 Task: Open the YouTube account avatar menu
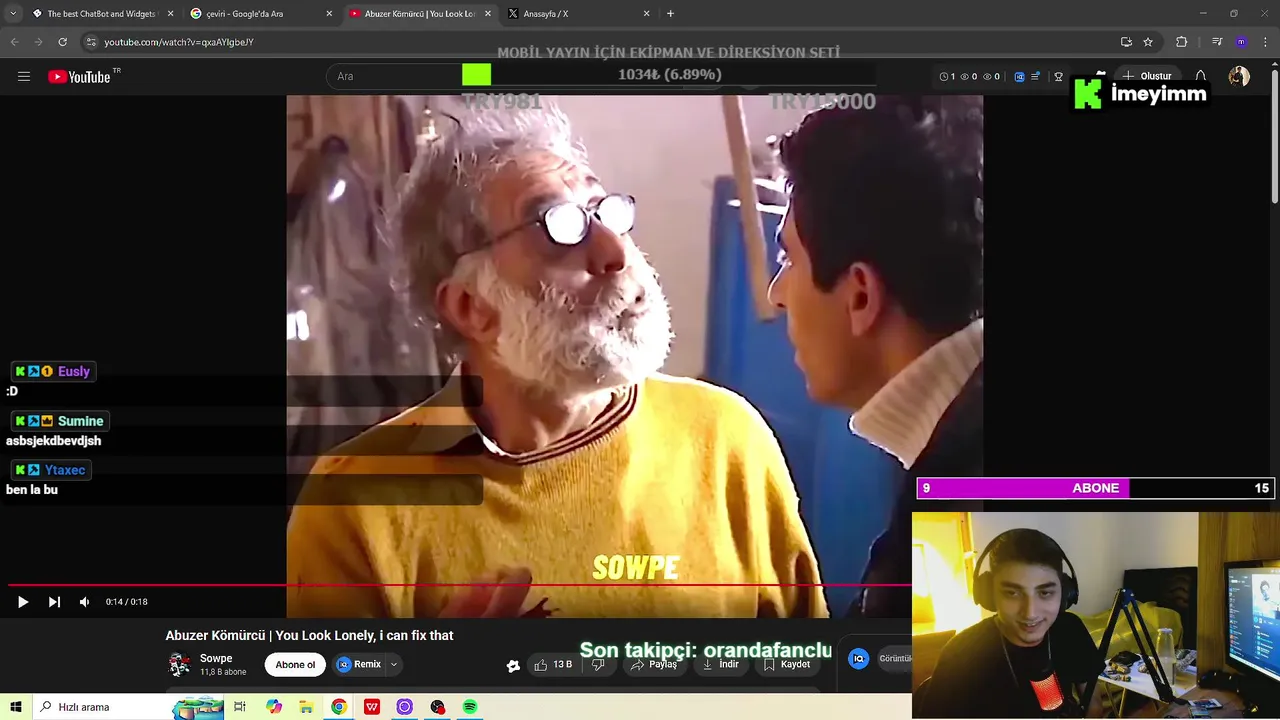coord(1239,76)
